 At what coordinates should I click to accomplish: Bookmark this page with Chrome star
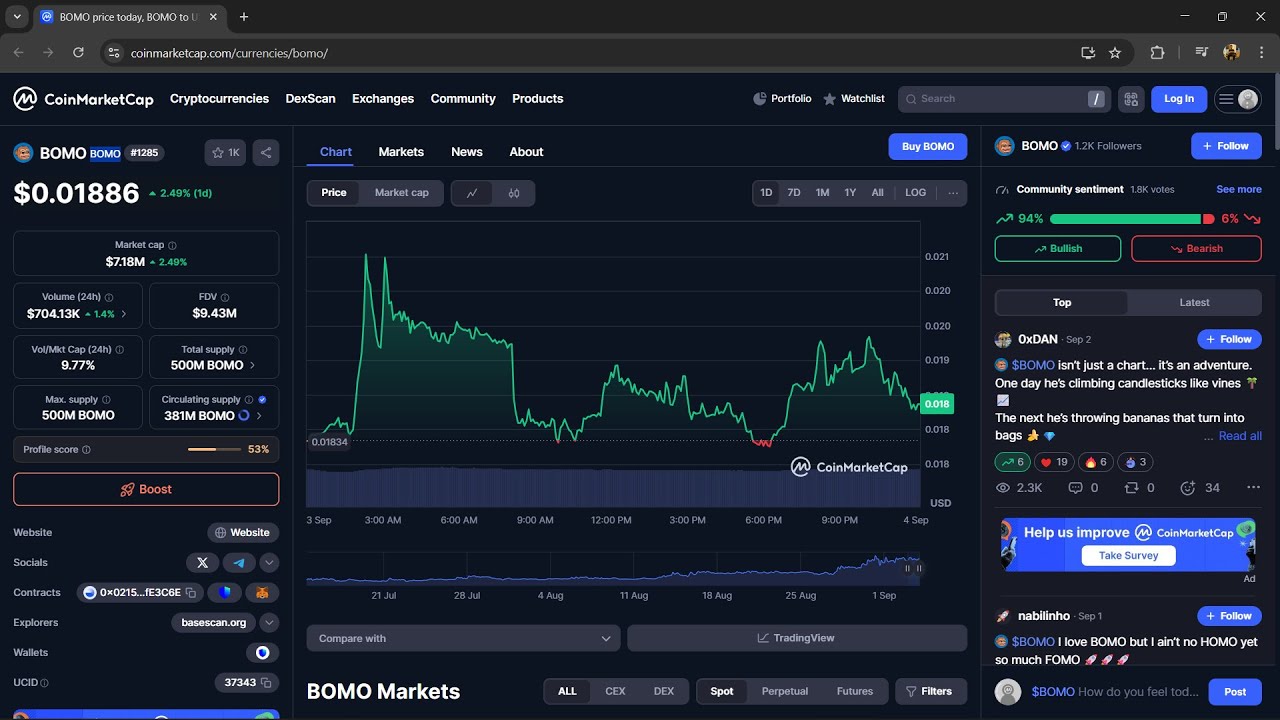click(1115, 53)
